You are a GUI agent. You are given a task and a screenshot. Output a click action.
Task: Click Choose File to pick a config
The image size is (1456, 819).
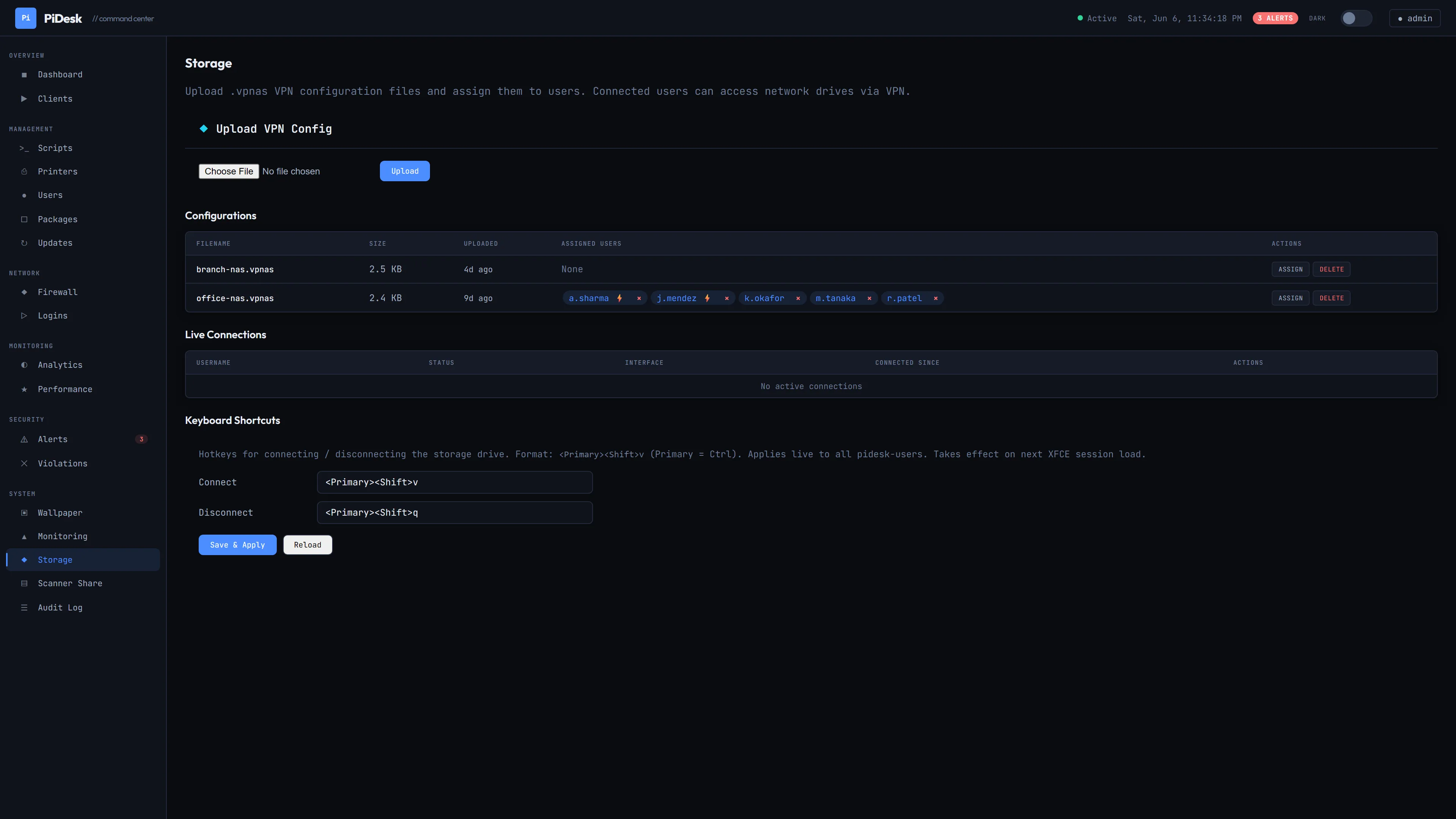click(x=229, y=171)
